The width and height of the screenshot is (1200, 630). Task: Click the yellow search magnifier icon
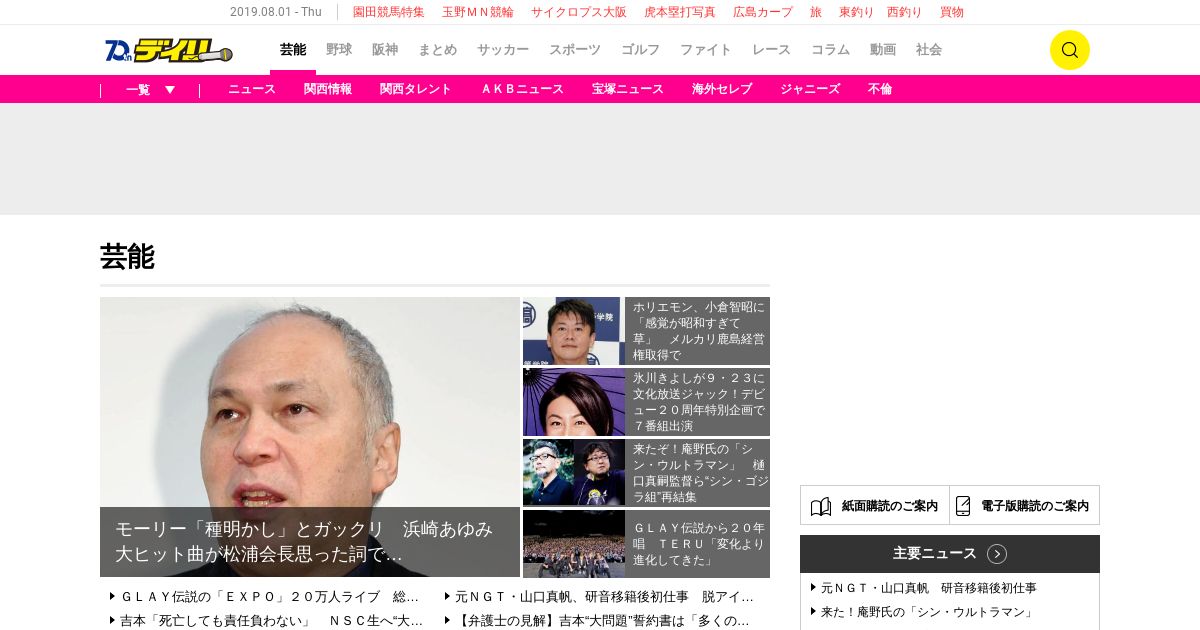(1069, 50)
